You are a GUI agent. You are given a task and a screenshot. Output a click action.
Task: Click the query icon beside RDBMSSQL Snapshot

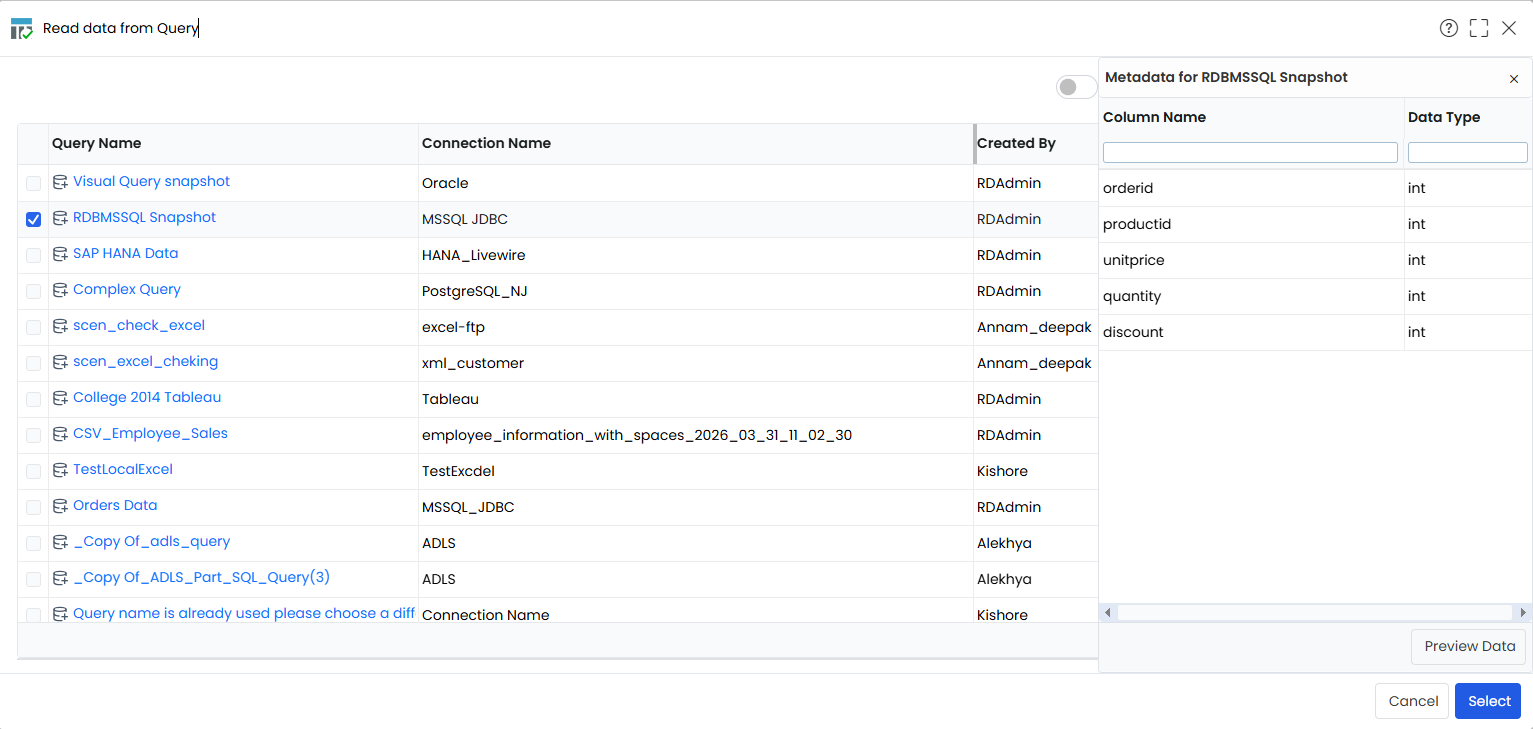click(60, 218)
